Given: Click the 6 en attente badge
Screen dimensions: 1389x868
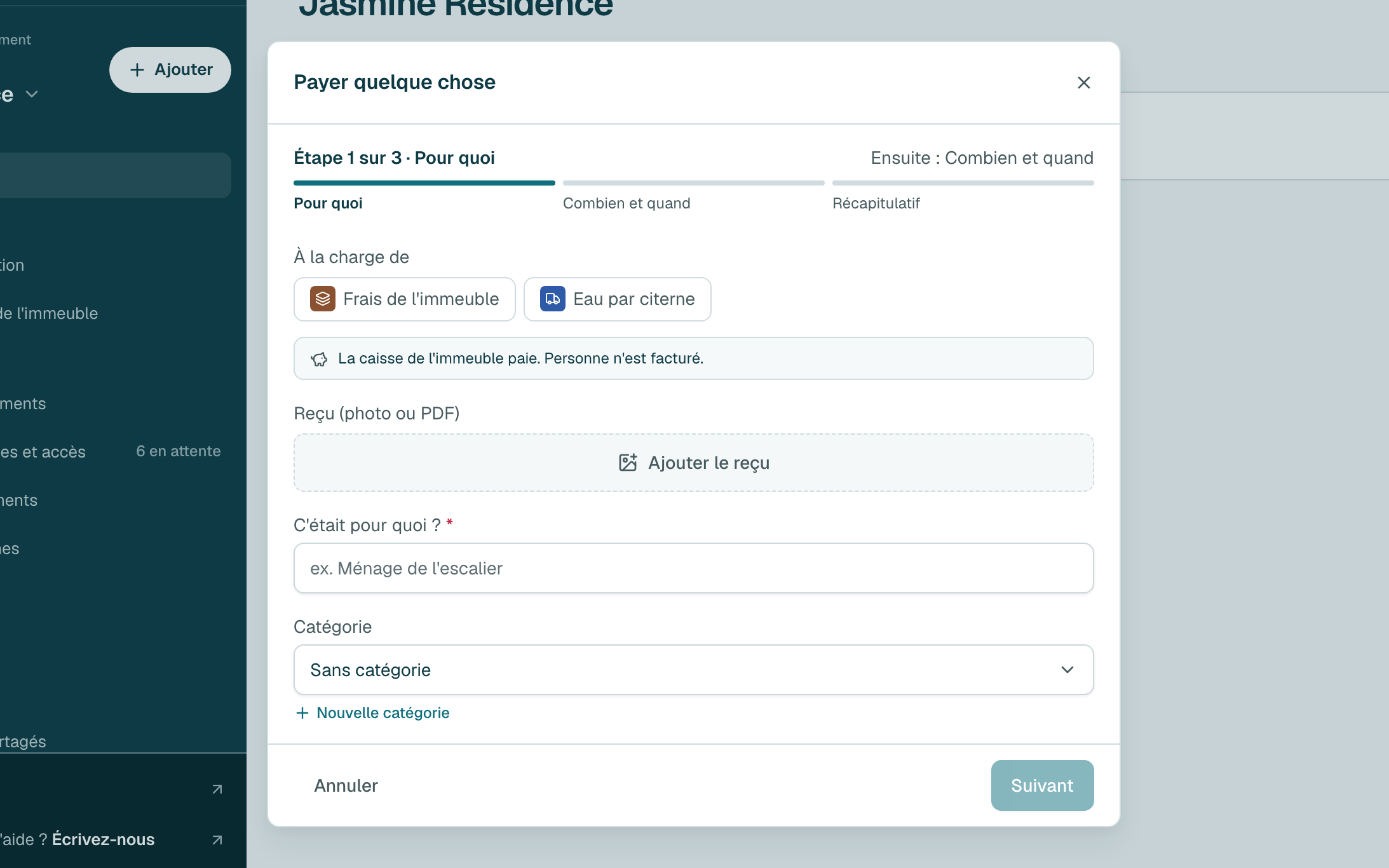Looking at the screenshot, I should click(179, 451).
